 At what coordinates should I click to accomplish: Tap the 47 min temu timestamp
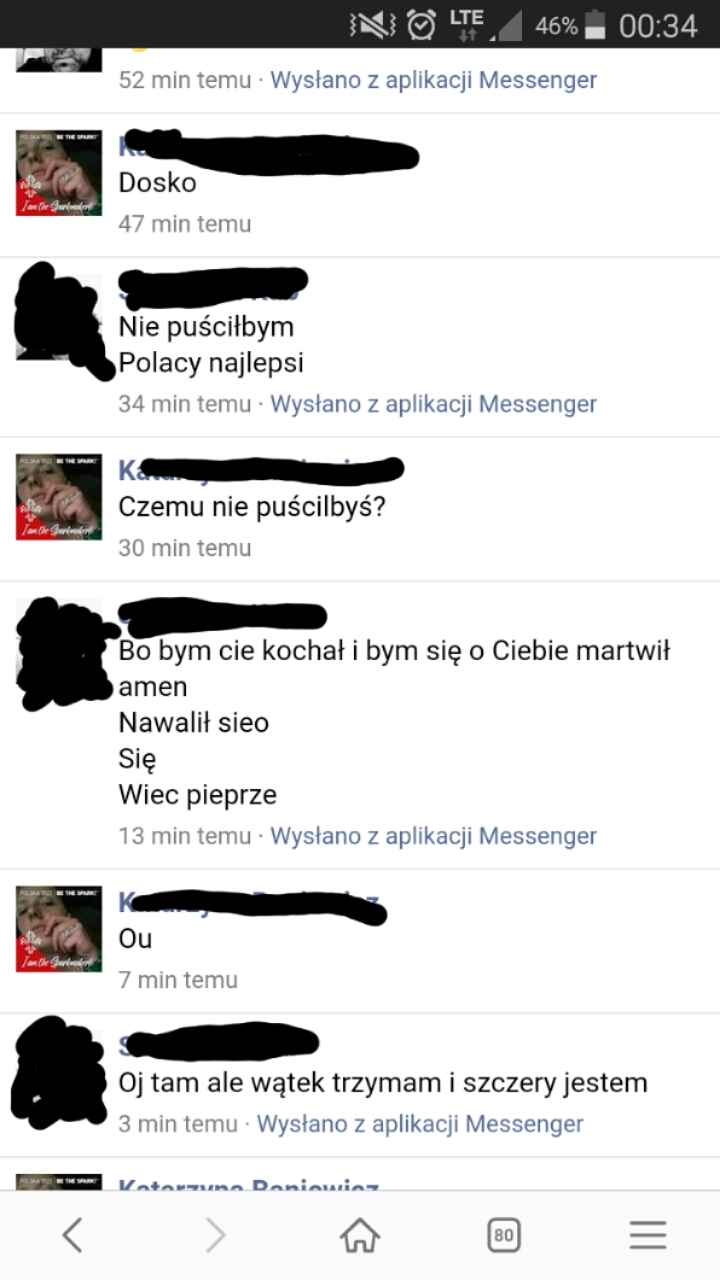[185, 224]
